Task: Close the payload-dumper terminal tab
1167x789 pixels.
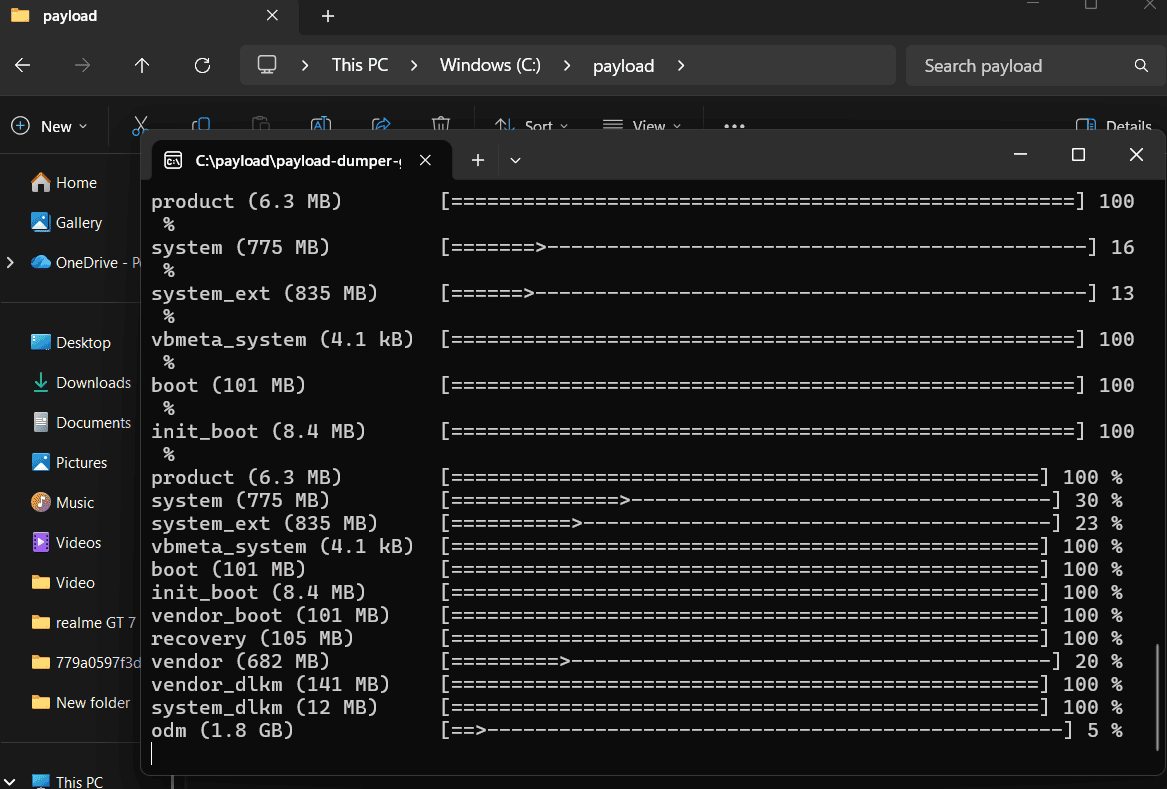Action: pyautogui.click(x=425, y=160)
